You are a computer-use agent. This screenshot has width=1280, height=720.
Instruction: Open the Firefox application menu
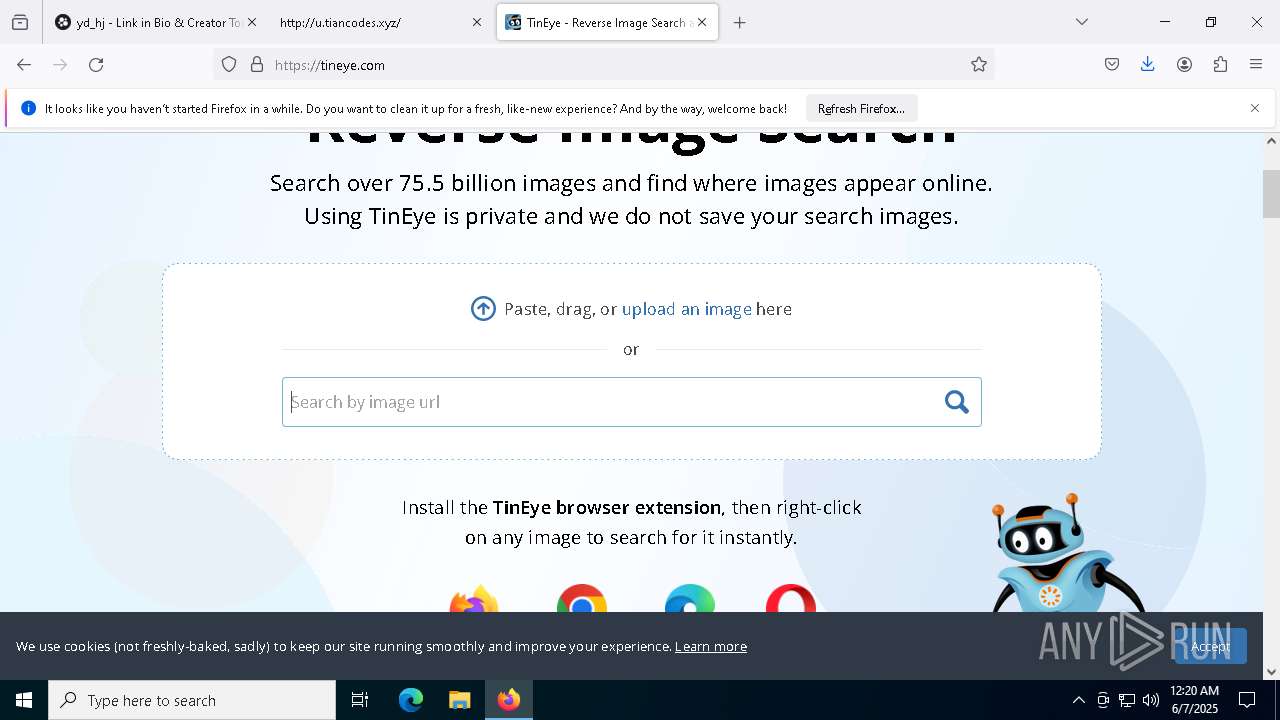click(x=1256, y=65)
